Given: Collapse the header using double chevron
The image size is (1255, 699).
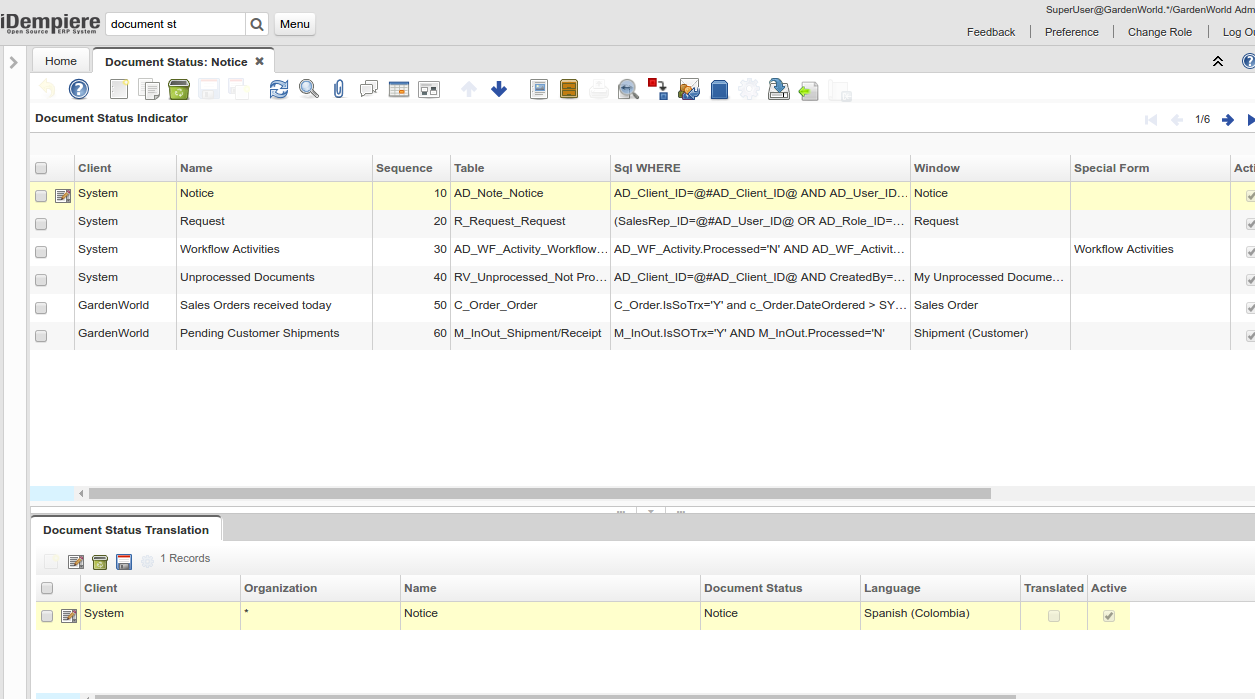Looking at the screenshot, I should point(1218,62).
